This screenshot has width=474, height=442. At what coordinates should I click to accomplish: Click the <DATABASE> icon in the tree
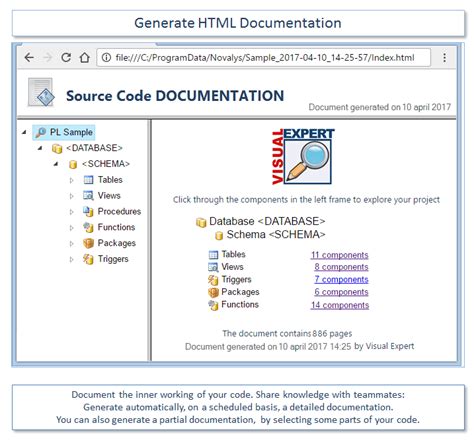tap(57, 148)
